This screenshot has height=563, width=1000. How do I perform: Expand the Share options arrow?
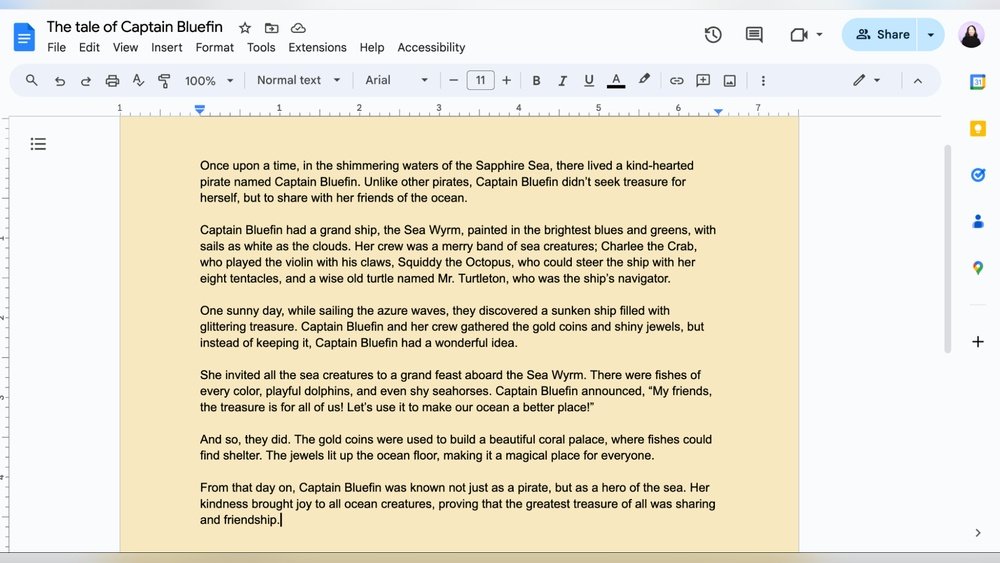930,34
